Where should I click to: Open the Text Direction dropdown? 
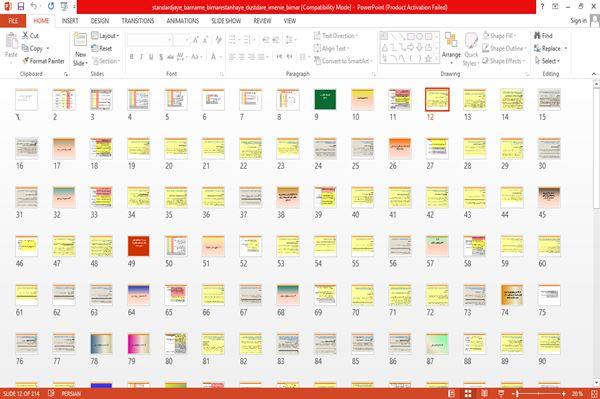point(336,36)
